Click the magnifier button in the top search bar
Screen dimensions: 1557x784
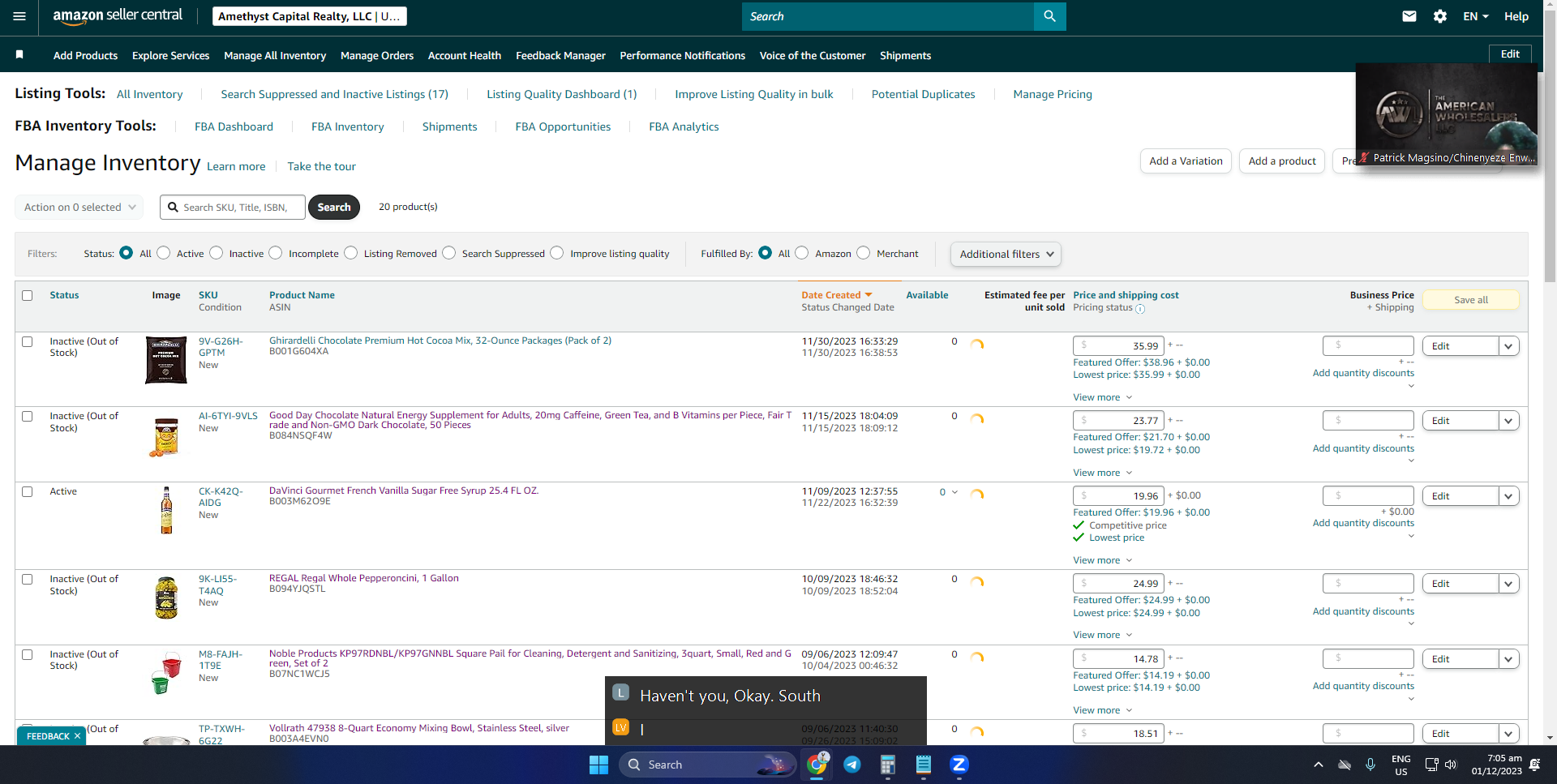tap(1049, 16)
